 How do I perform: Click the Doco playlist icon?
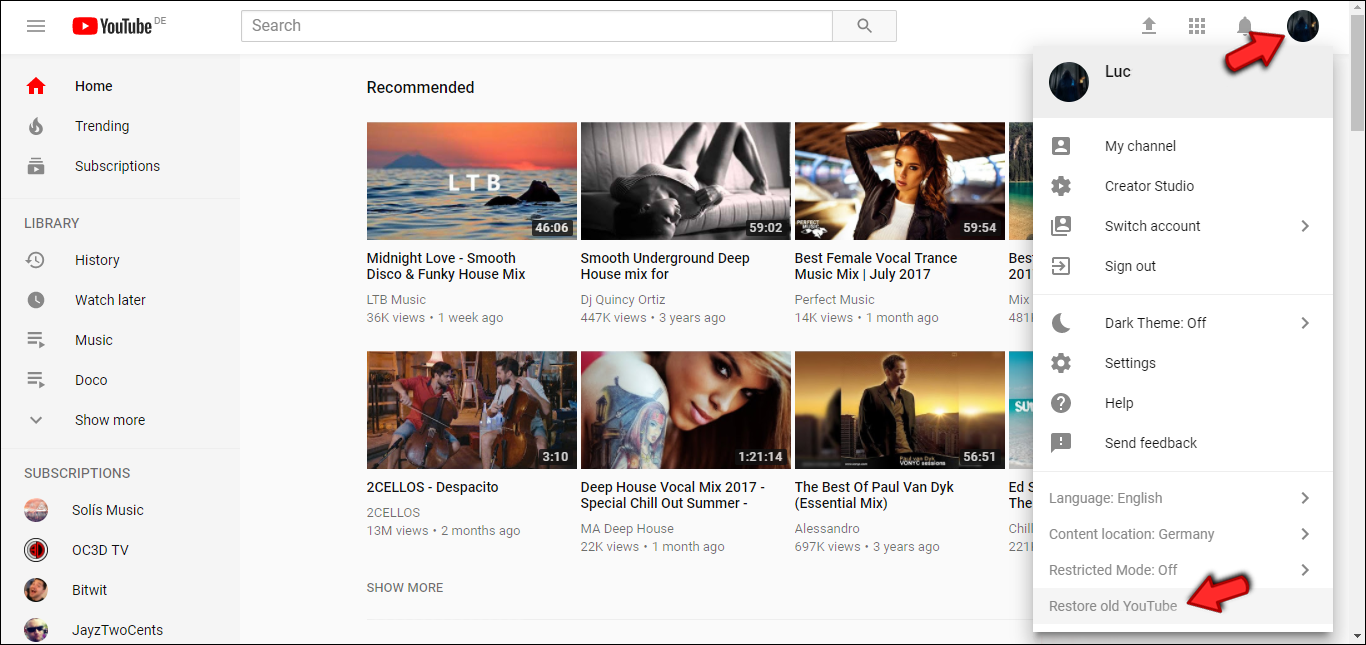pyautogui.click(x=36, y=380)
